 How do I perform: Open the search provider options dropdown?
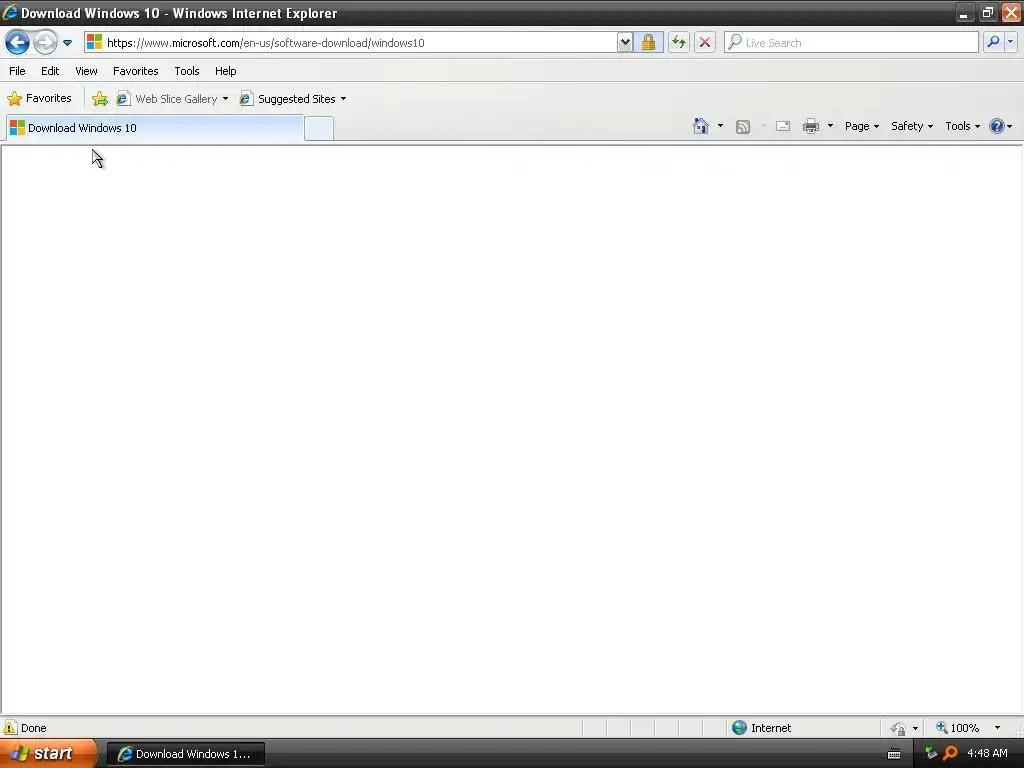(x=1010, y=42)
